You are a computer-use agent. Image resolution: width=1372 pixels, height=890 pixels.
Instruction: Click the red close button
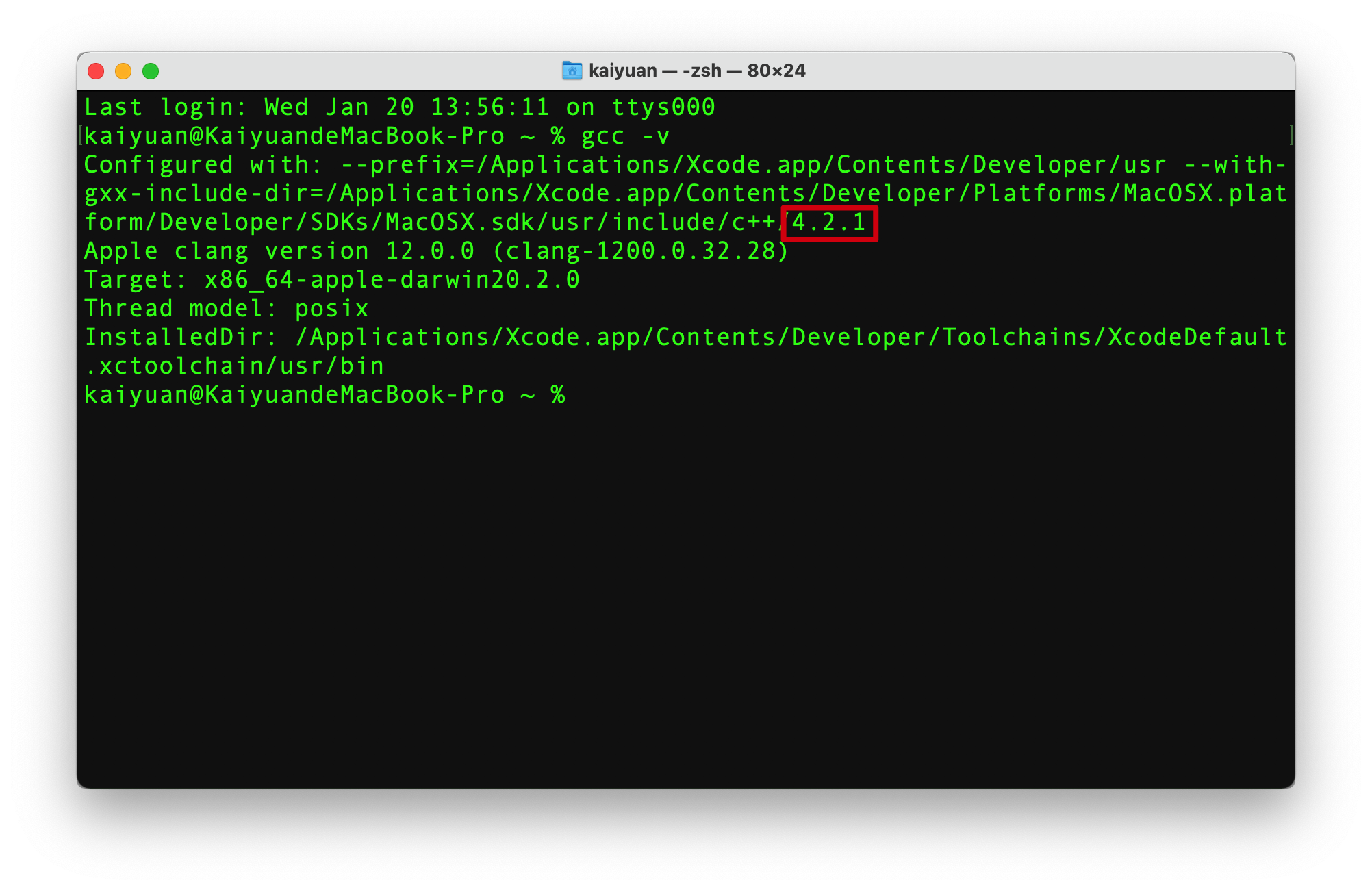coord(102,69)
